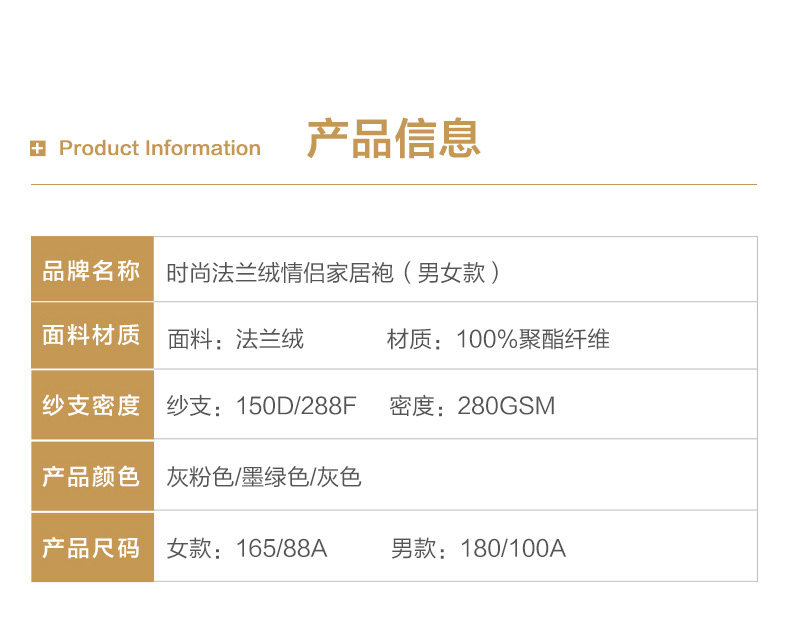
Task: Select the 品牌名称 label cell
Action: [x=92, y=269]
